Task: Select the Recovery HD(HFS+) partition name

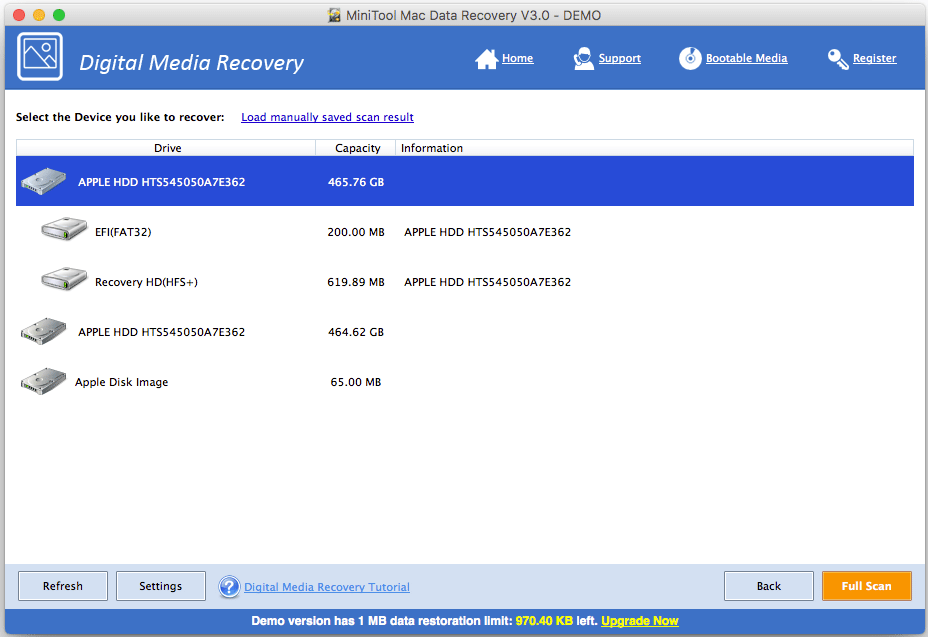Action: [146, 282]
